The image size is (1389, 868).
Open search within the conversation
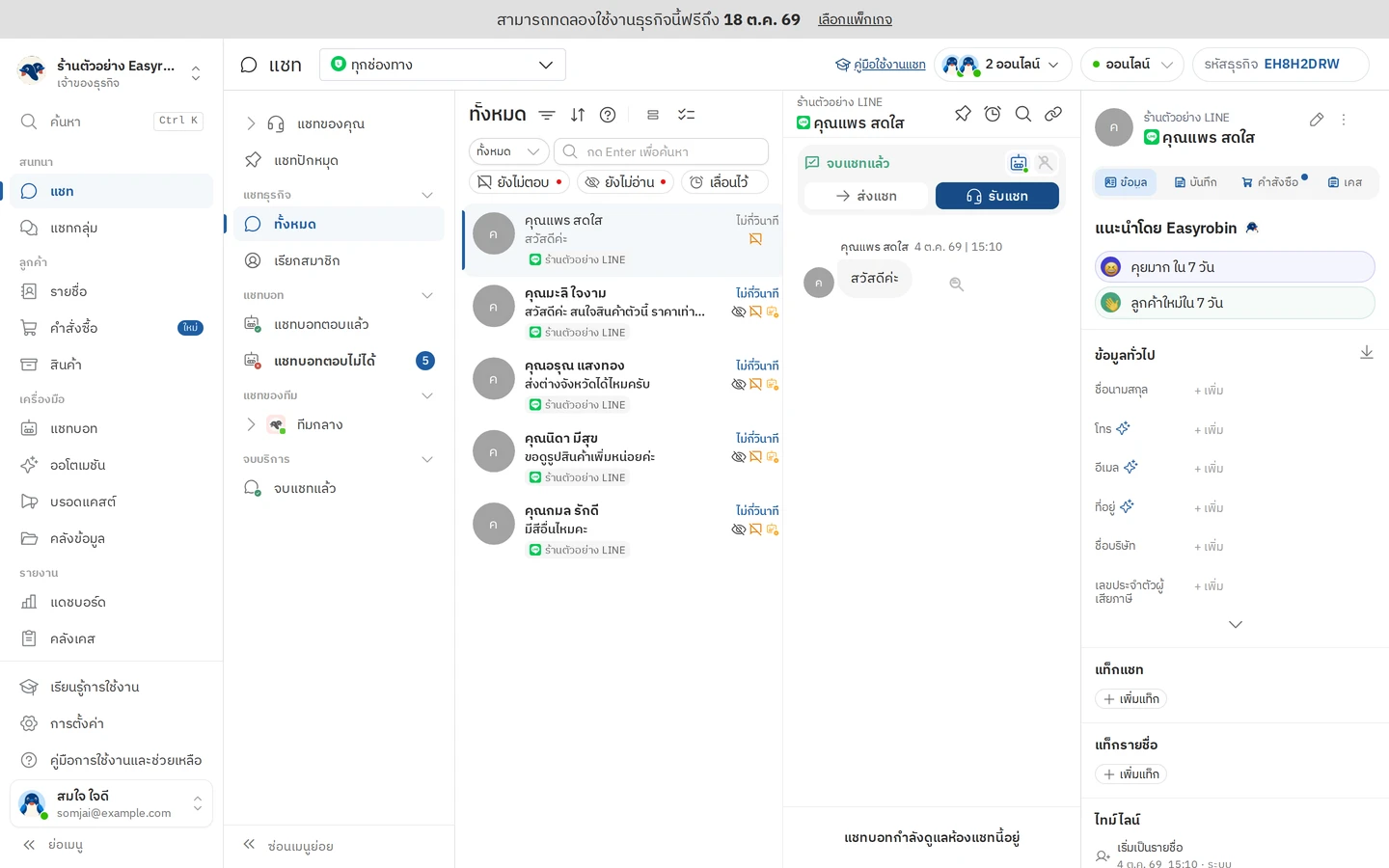coord(1023,114)
